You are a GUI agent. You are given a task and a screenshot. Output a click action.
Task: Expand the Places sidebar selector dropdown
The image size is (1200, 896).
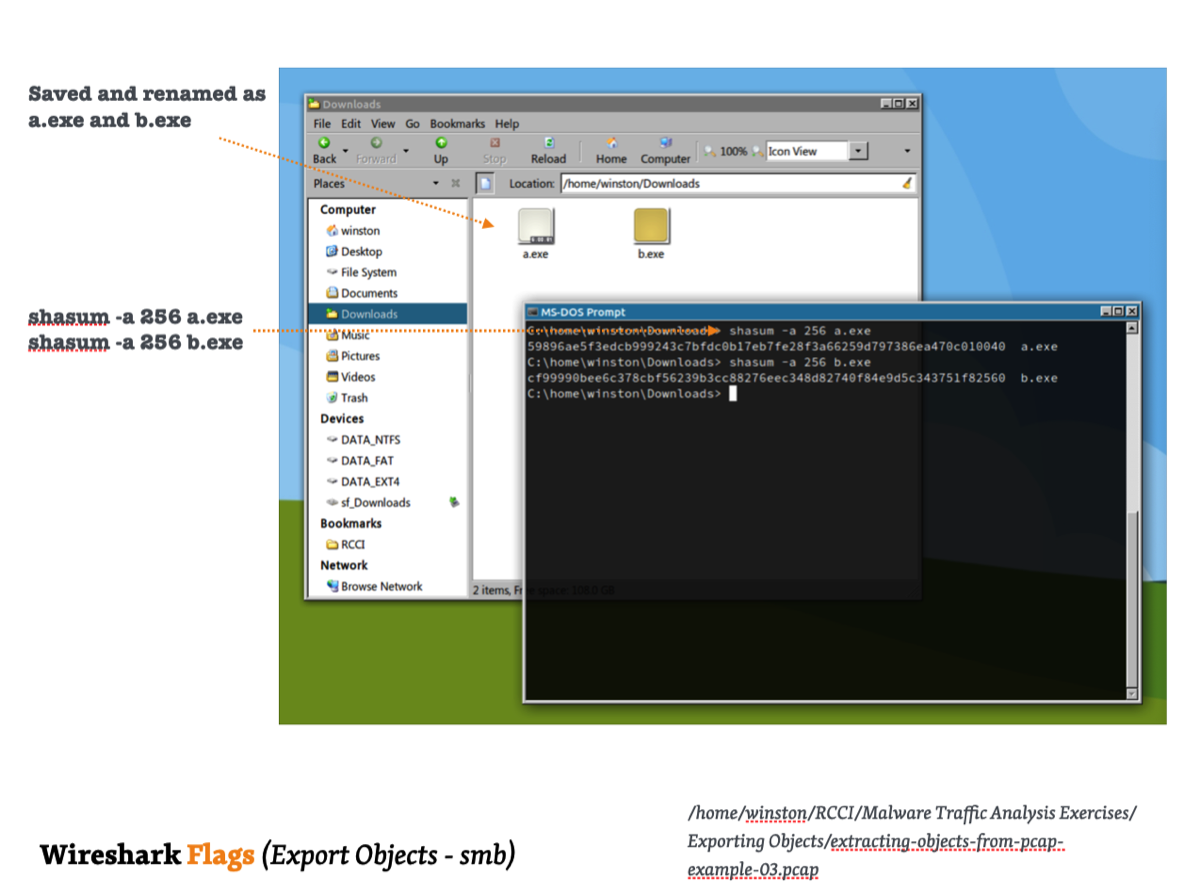click(436, 183)
